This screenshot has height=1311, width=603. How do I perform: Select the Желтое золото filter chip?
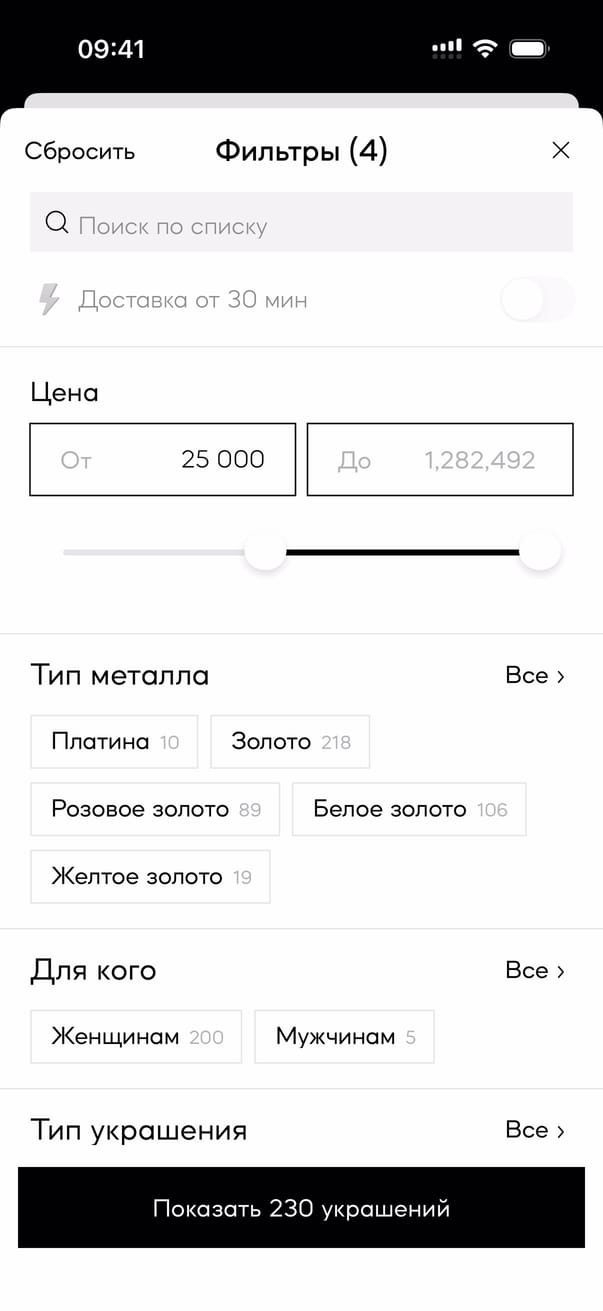coord(150,877)
